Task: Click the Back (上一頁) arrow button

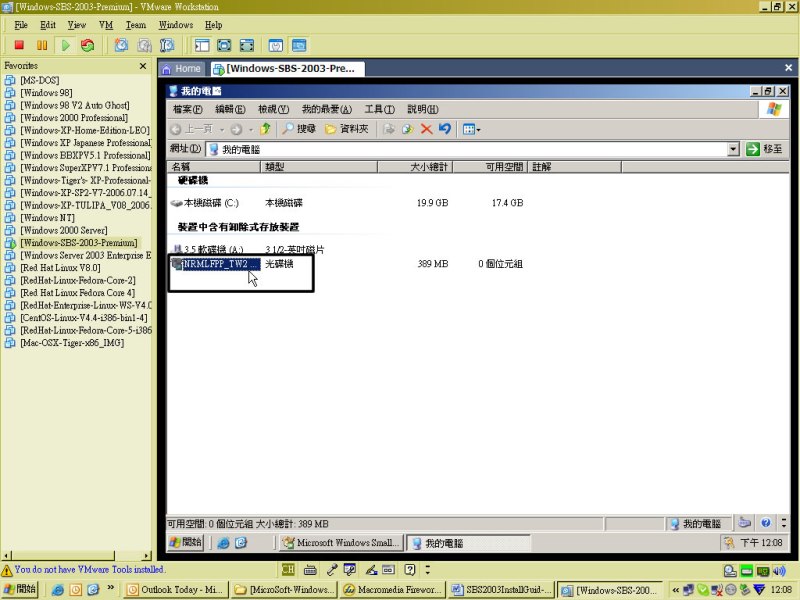Action: click(191, 129)
